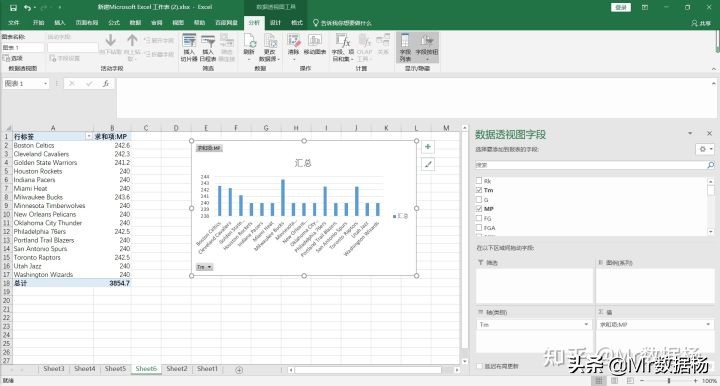The image size is (720, 386).
Task: Click the Undo arrow in quick access toolbar
Action: [x=27, y=7]
